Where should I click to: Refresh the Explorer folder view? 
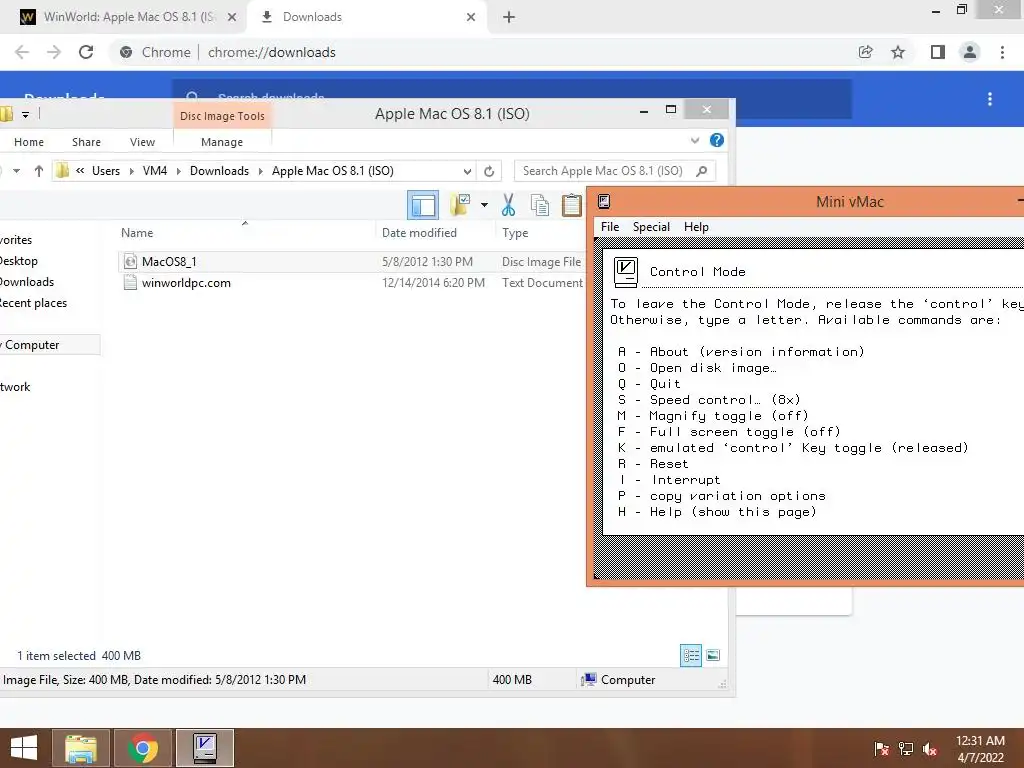point(489,171)
